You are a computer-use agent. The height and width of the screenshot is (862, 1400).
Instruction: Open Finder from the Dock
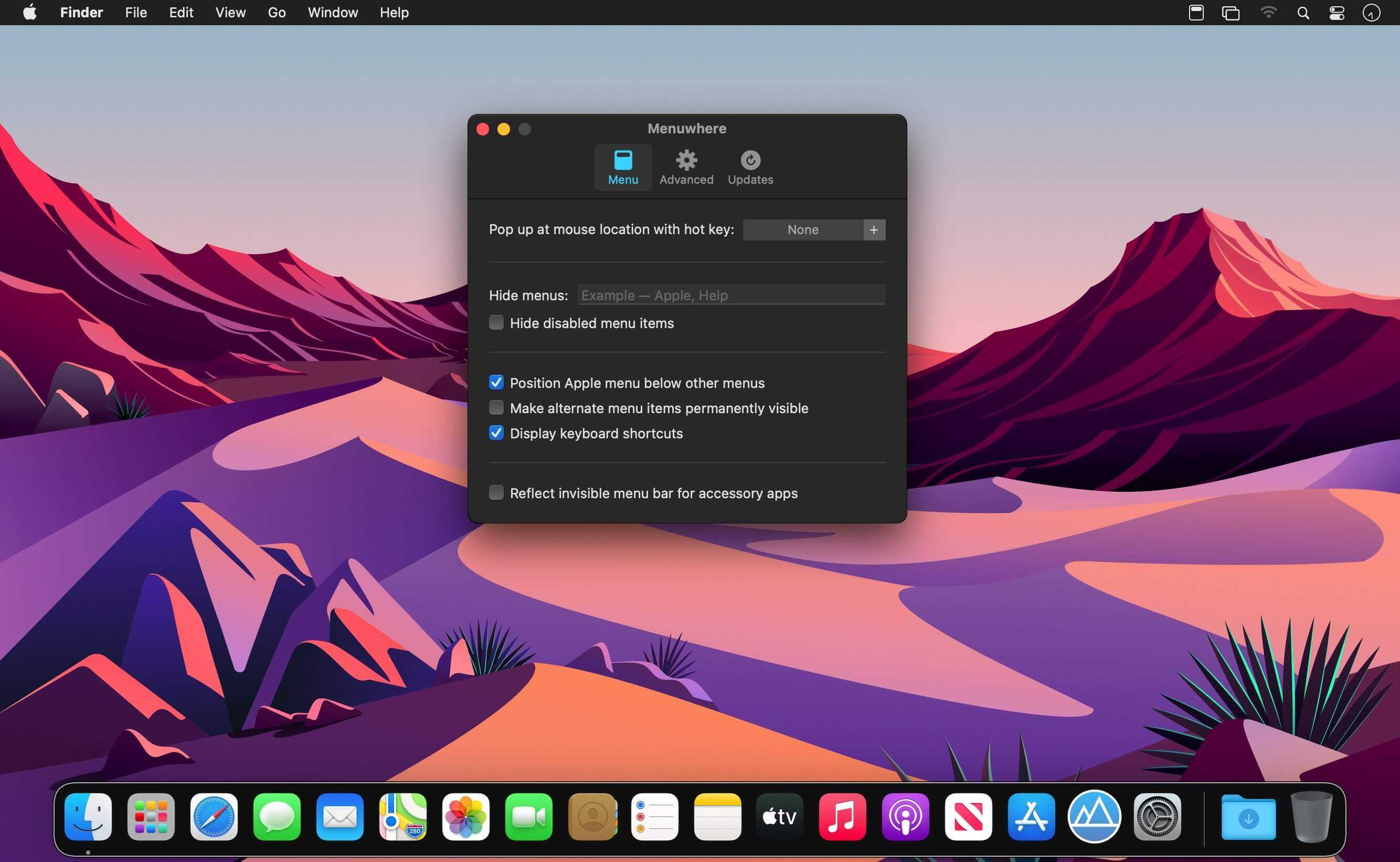click(x=89, y=815)
